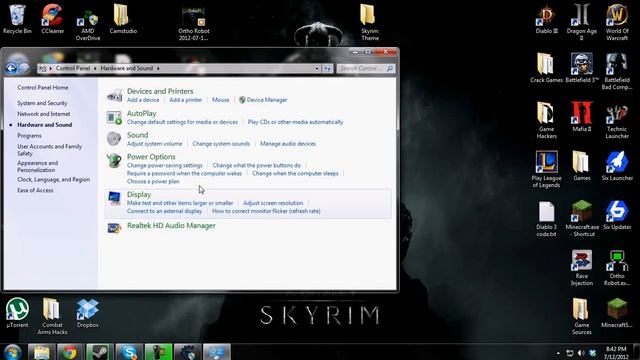
Task: Open Race Injection desktop shortcut
Action: click(582, 268)
